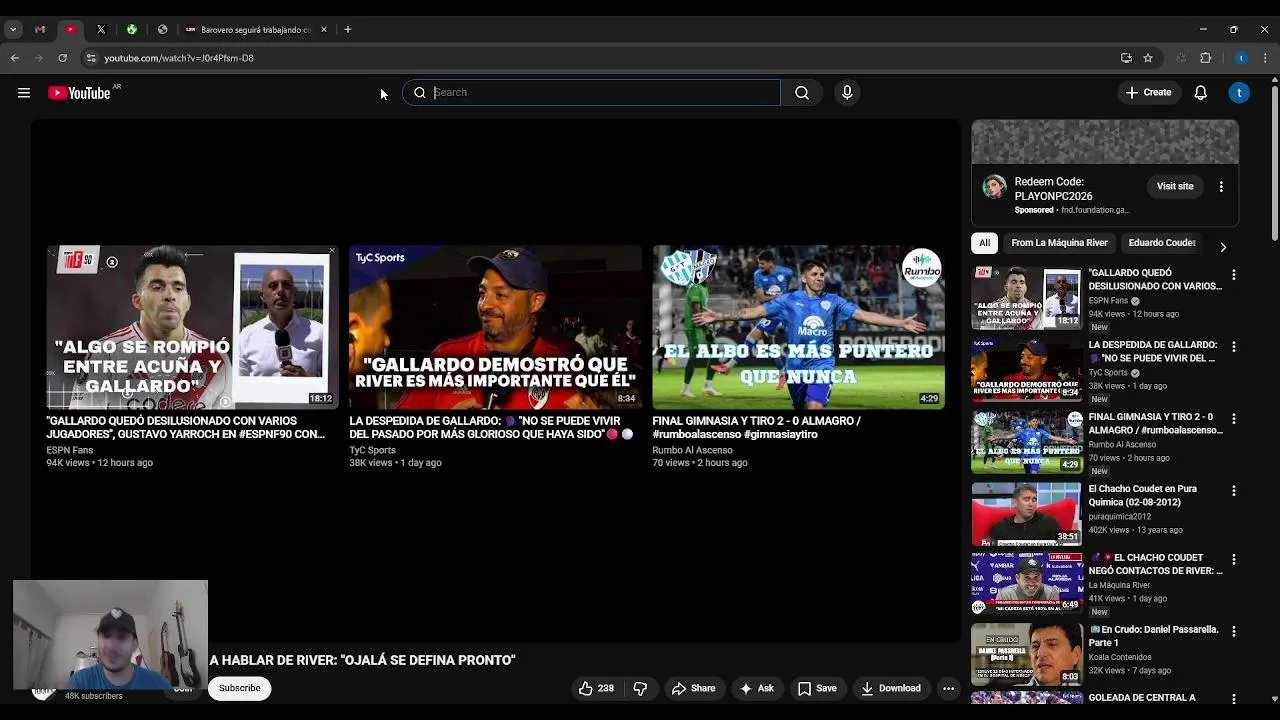Viewport: 1280px width, 720px height.
Task: Open sidebar Daniel Passarella thumbnail
Action: pyautogui.click(x=1026, y=654)
